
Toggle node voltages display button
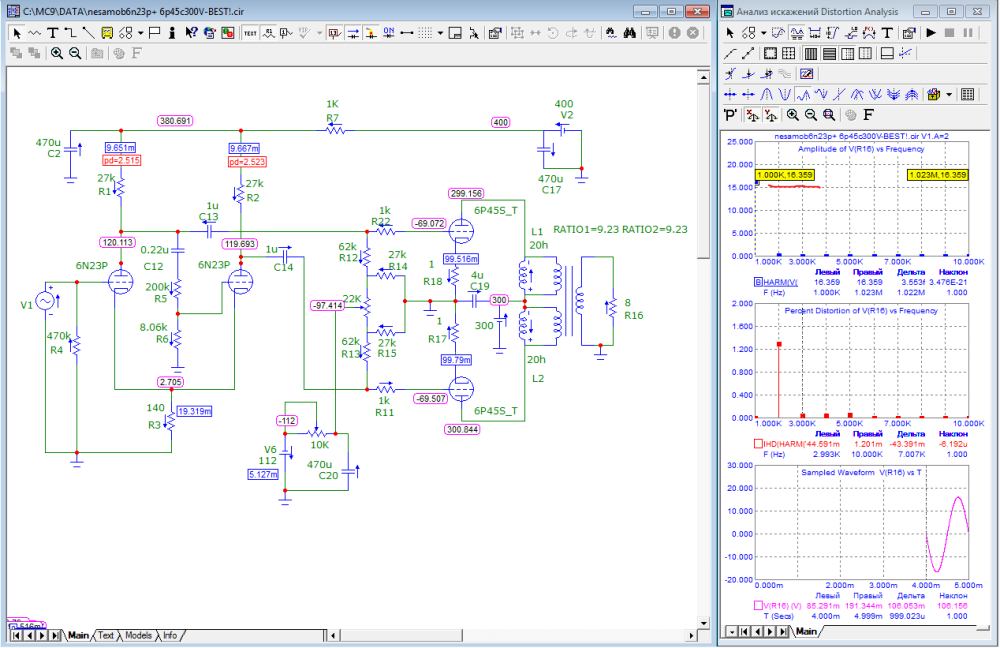tap(335, 32)
